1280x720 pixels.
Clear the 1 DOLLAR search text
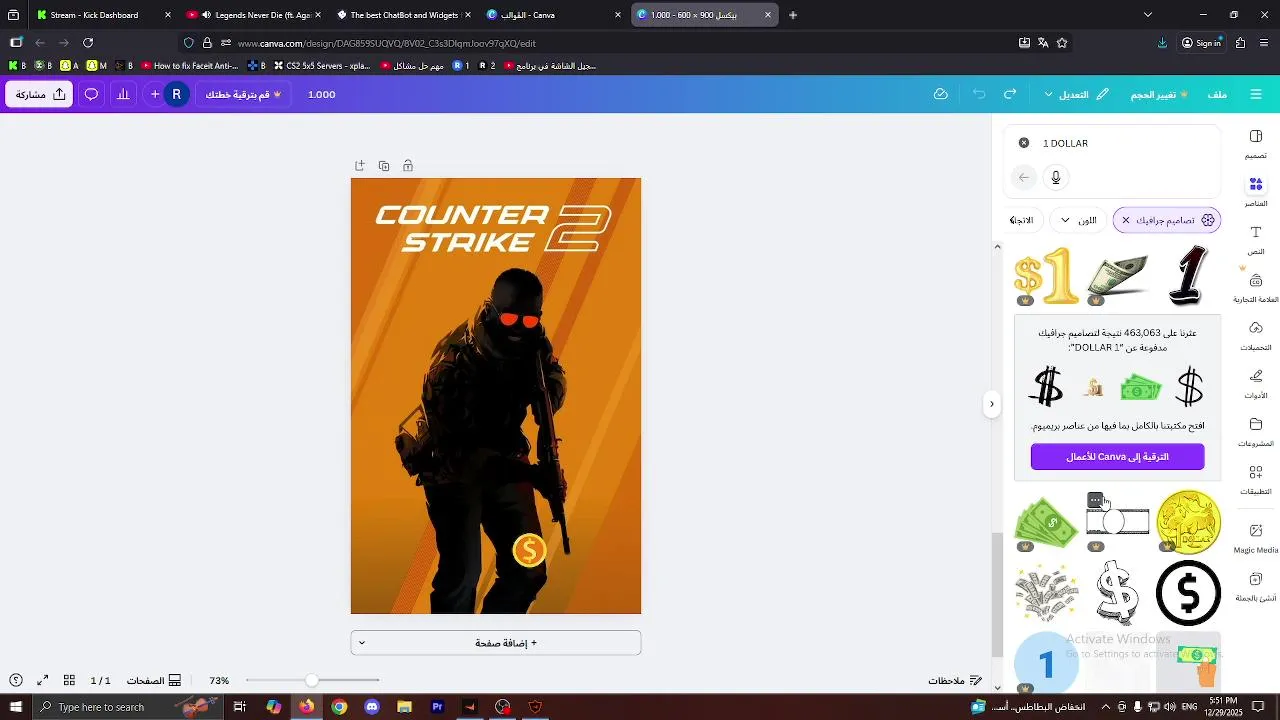pos(1024,143)
